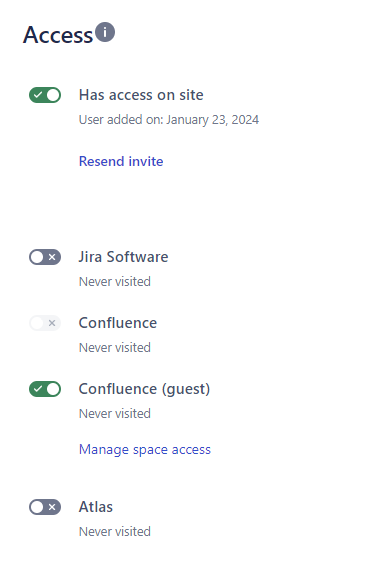Click the X mark in Jira Software switch
The width and height of the screenshot is (377, 575).
pos(52,257)
